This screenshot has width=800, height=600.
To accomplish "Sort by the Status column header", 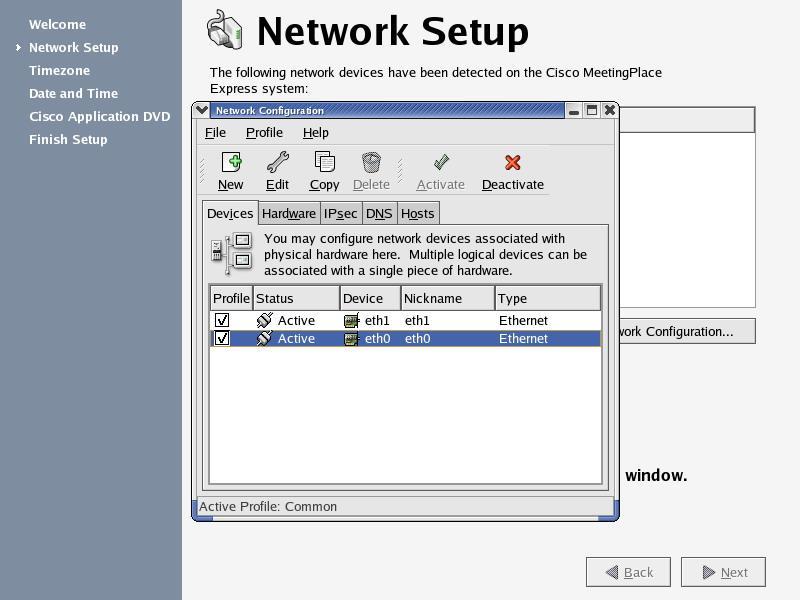I will 296,298.
